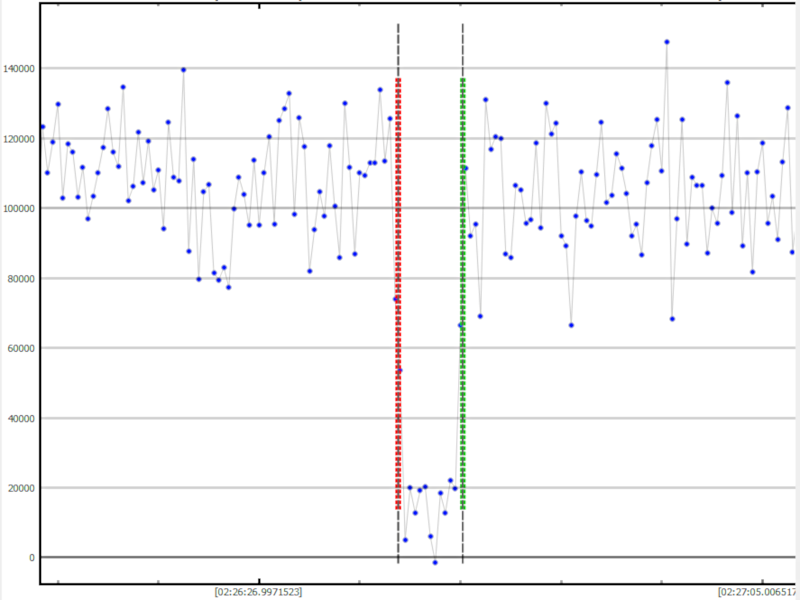Screen dimensions: 800x600
Task: Click the 120000 y-axis label
Action: 18,138
